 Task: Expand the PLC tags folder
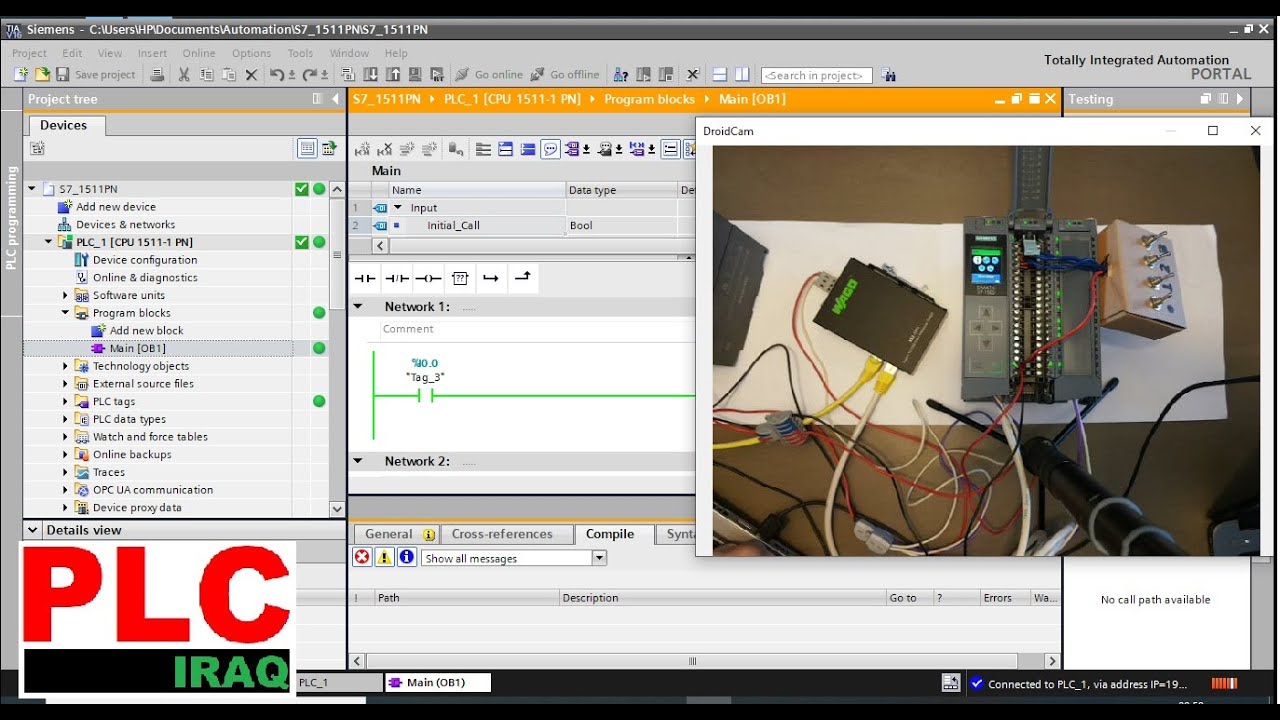pos(66,402)
